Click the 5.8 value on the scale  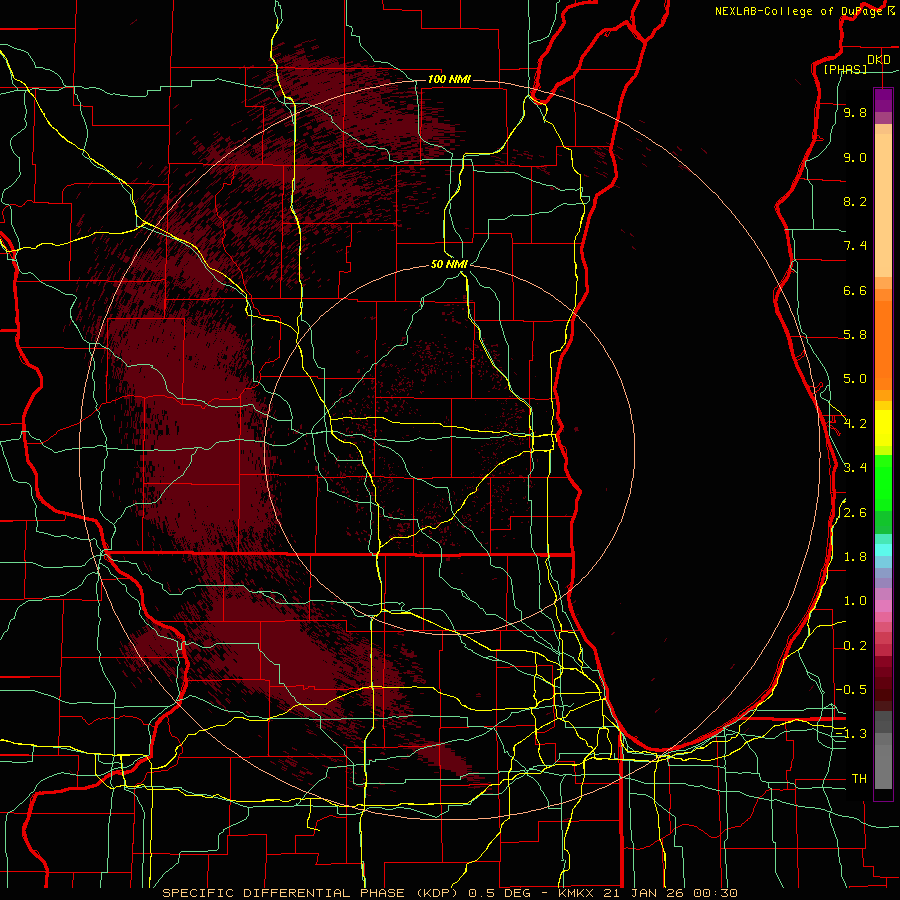[855, 335]
